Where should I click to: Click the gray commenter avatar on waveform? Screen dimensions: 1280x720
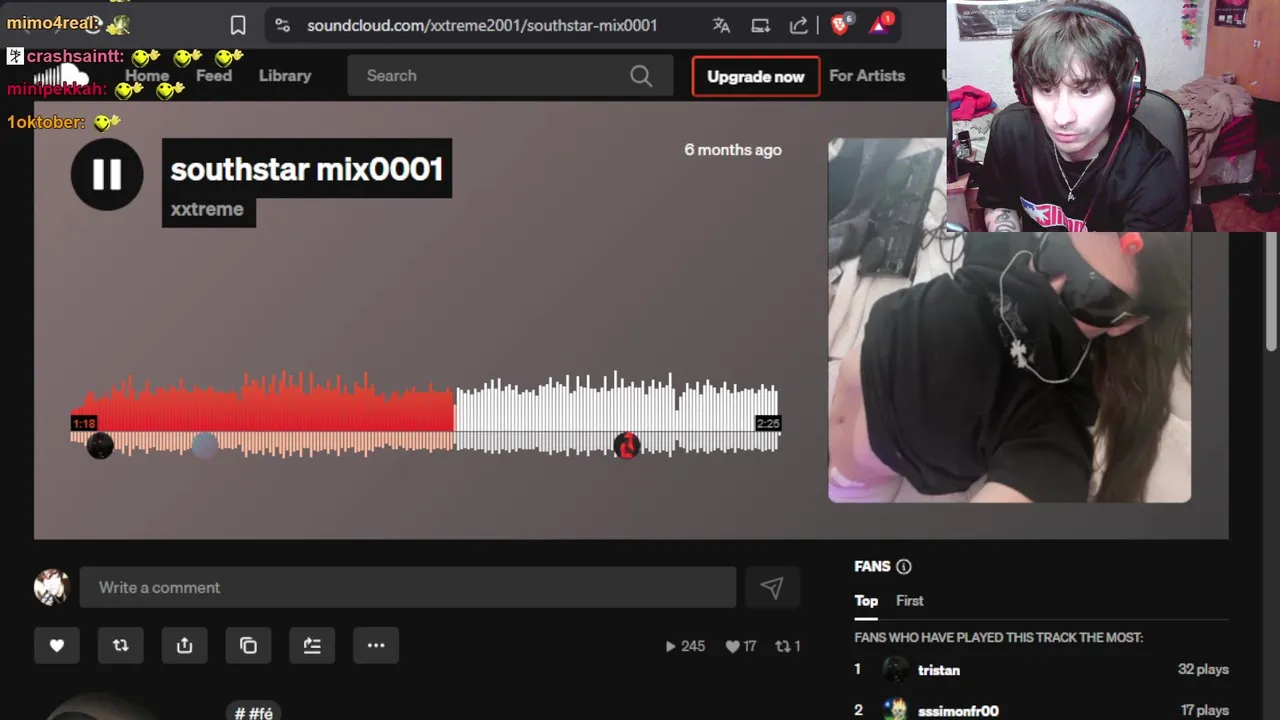(x=204, y=446)
